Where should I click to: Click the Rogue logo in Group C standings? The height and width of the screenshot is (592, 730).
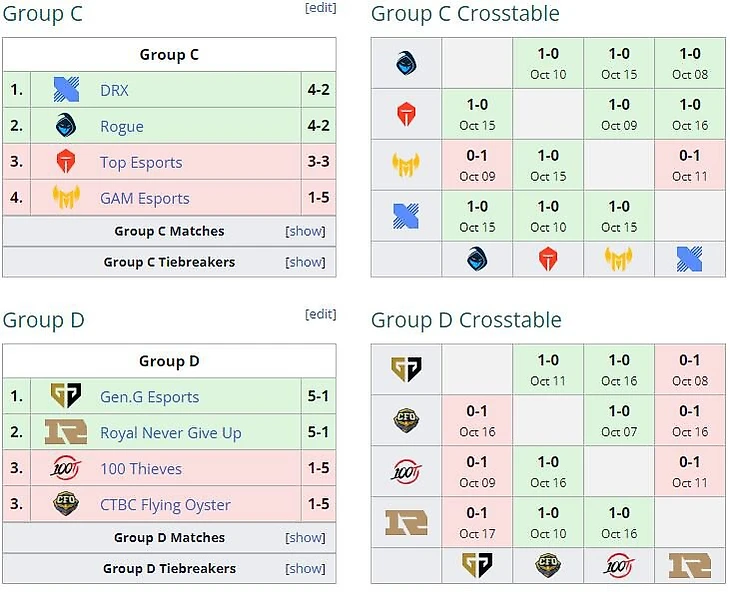click(66, 126)
